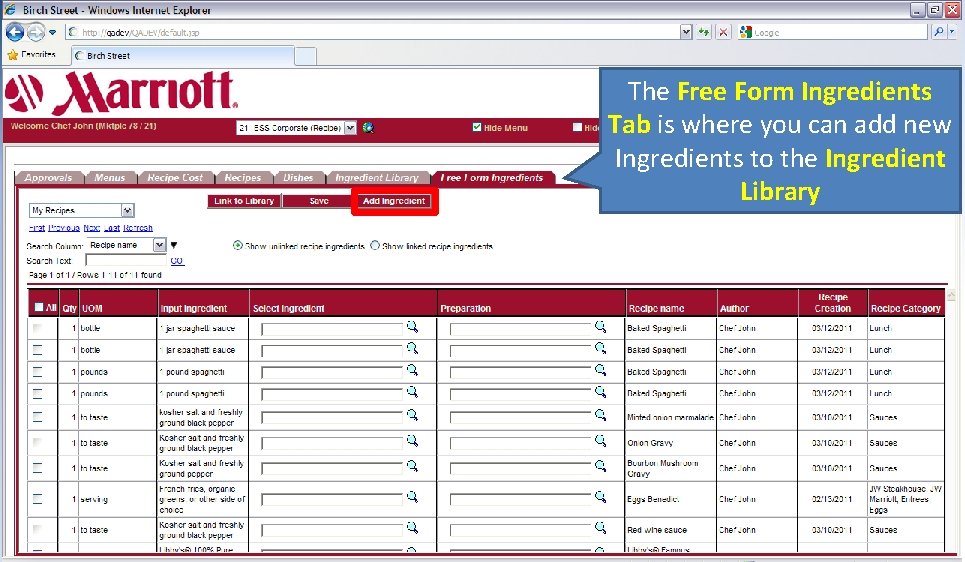
Task: Click sort arrow next to Search Column dropdown
Action: (174, 246)
